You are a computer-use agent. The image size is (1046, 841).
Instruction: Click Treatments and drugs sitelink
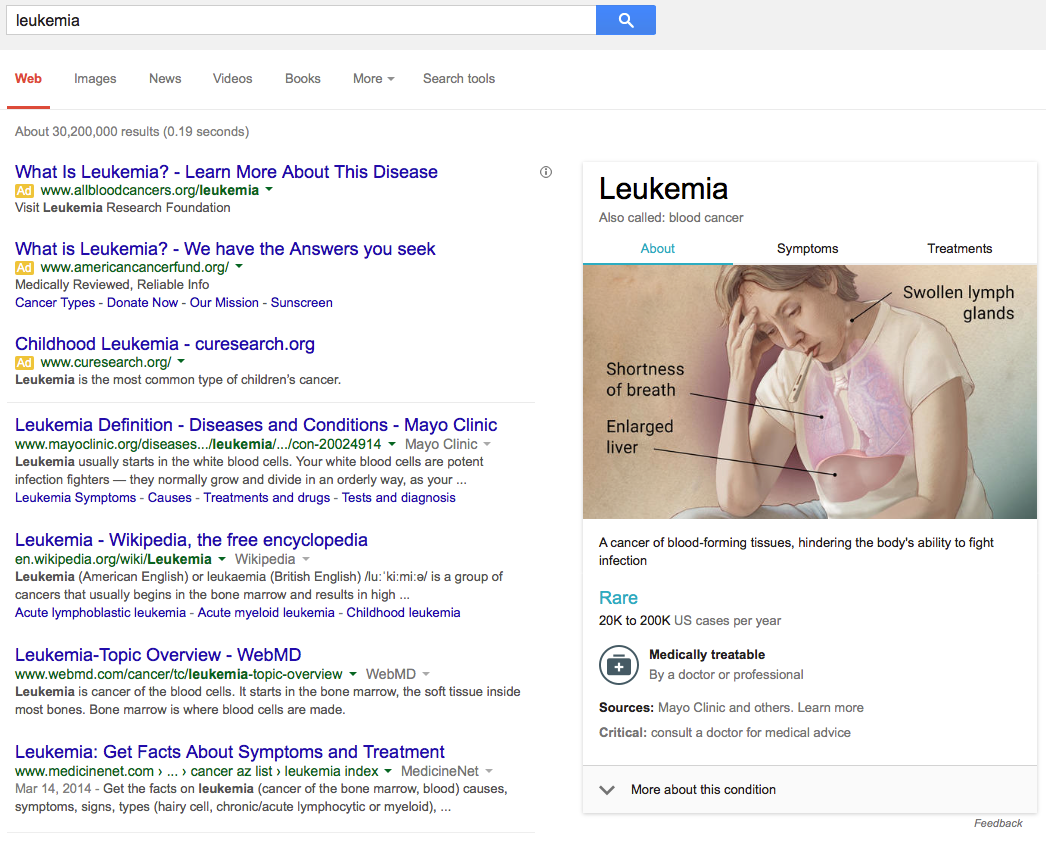(267, 498)
